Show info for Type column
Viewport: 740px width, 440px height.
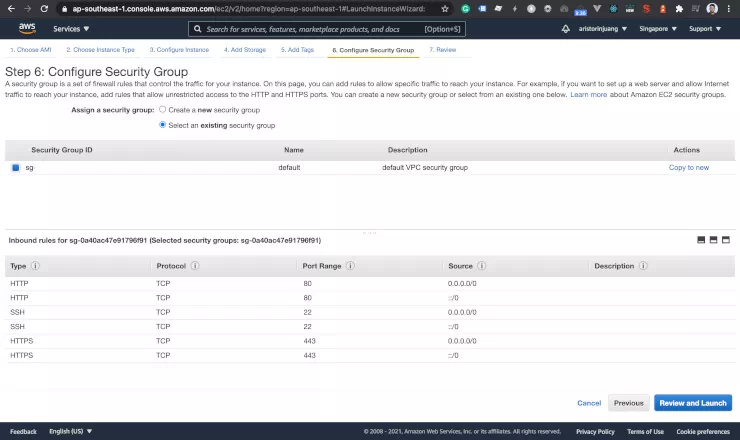(x=35, y=266)
